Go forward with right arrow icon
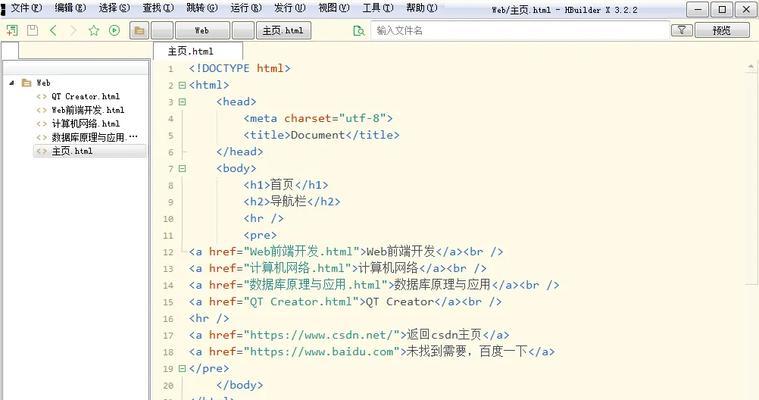The width and height of the screenshot is (759, 400). click(x=74, y=31)
